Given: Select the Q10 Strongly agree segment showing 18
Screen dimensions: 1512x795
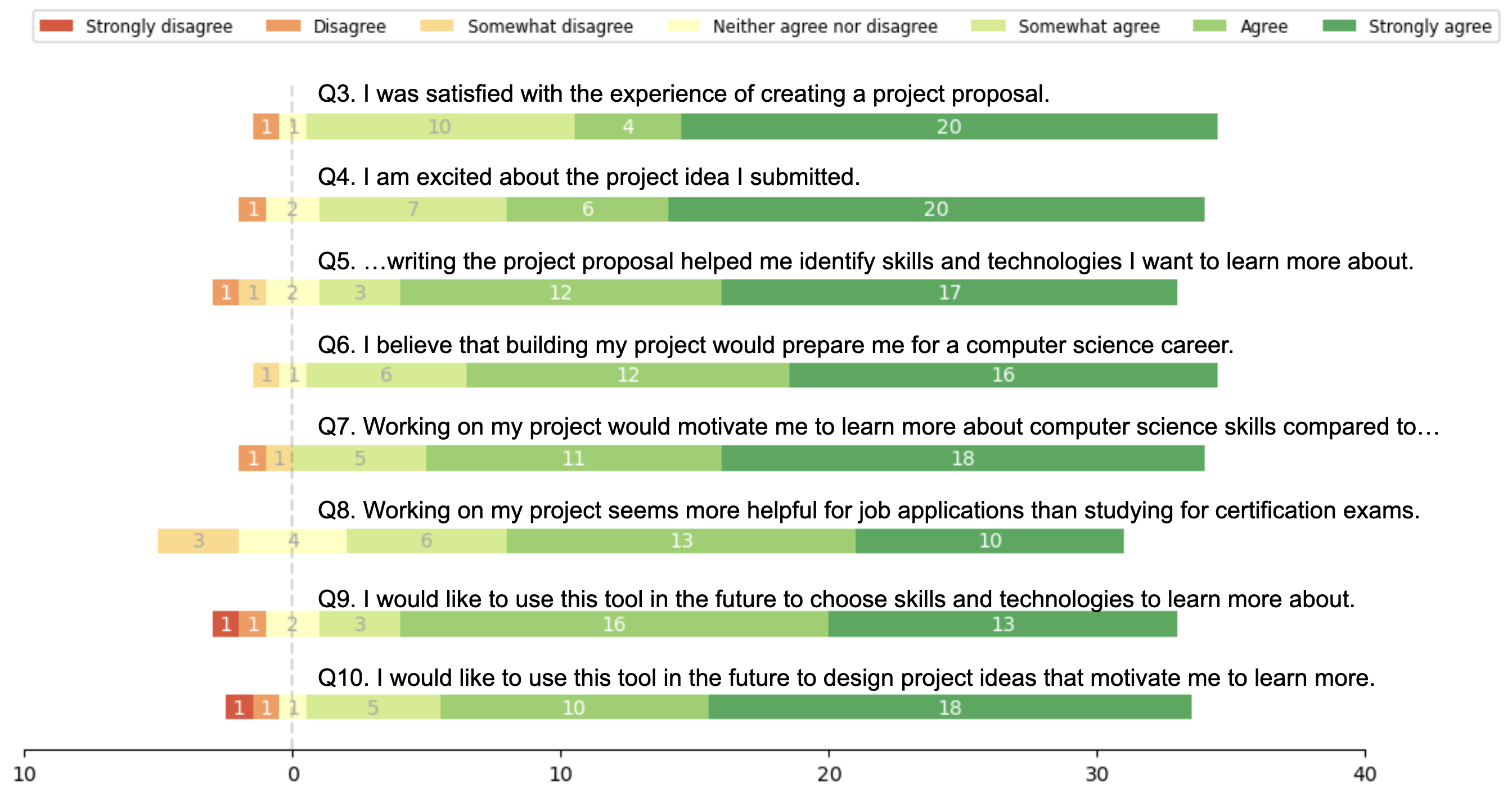Looking at the screenshot, I should (x=949, y=708).
